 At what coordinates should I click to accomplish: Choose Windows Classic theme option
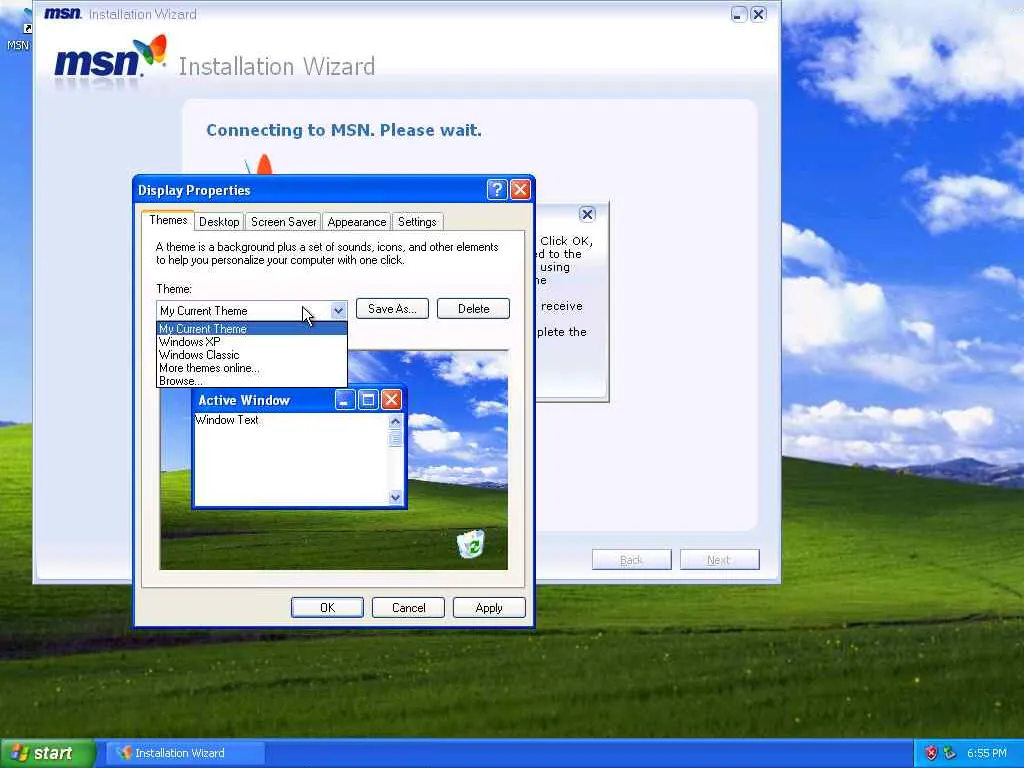[251, 355]
